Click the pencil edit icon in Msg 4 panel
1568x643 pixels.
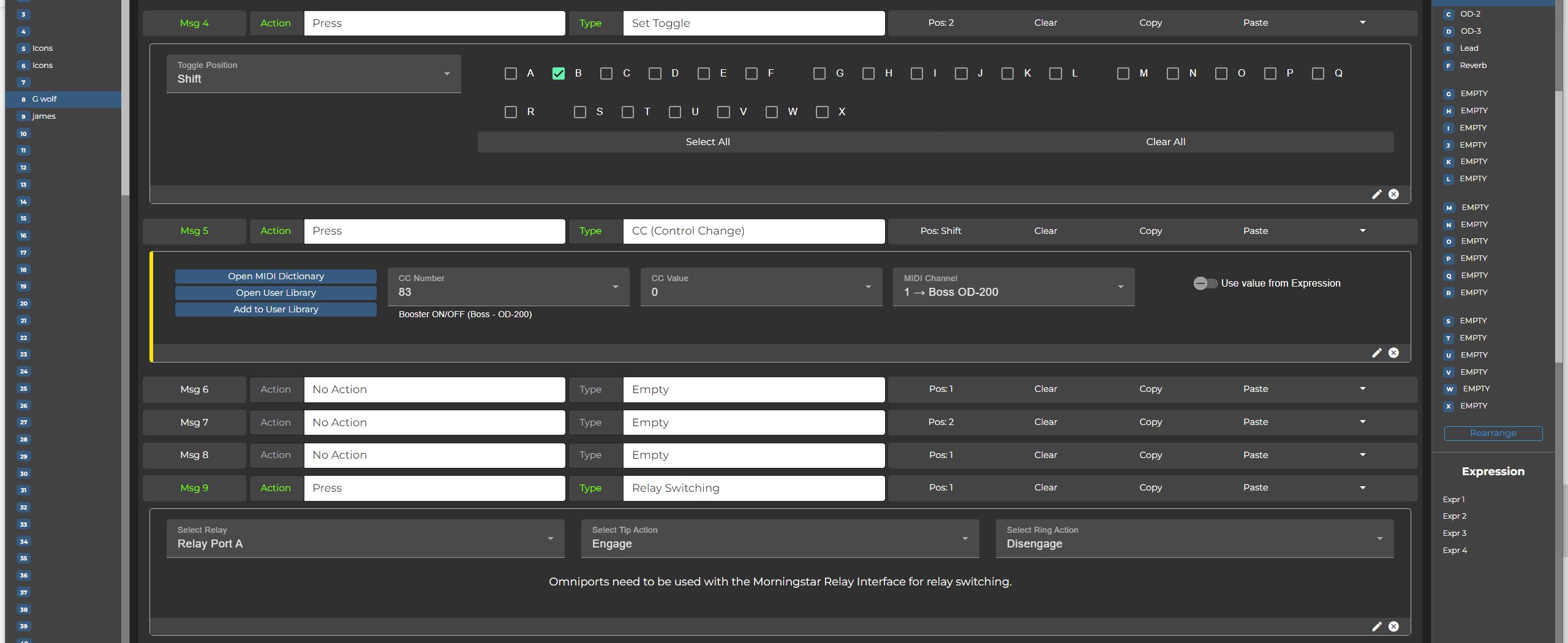(1376, 194)
